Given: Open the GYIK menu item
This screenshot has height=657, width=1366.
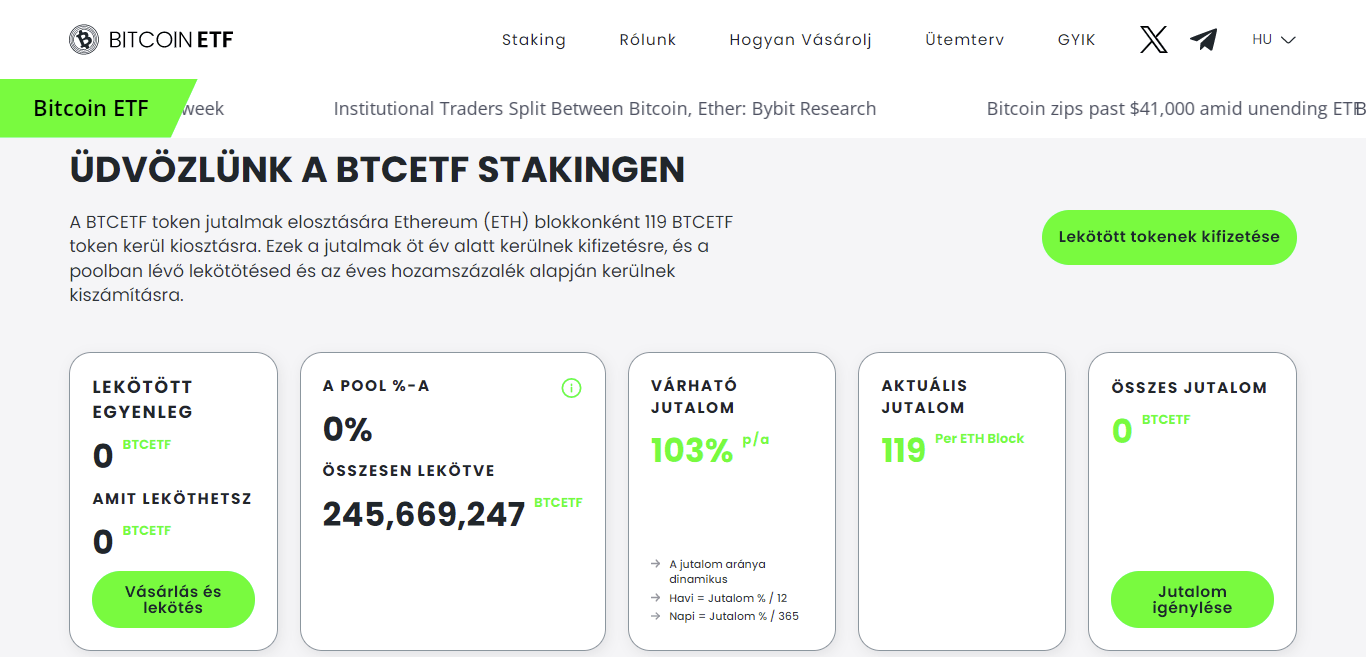Looking at the screenshot, I should pyautogui.click(x=1077, y=40).
